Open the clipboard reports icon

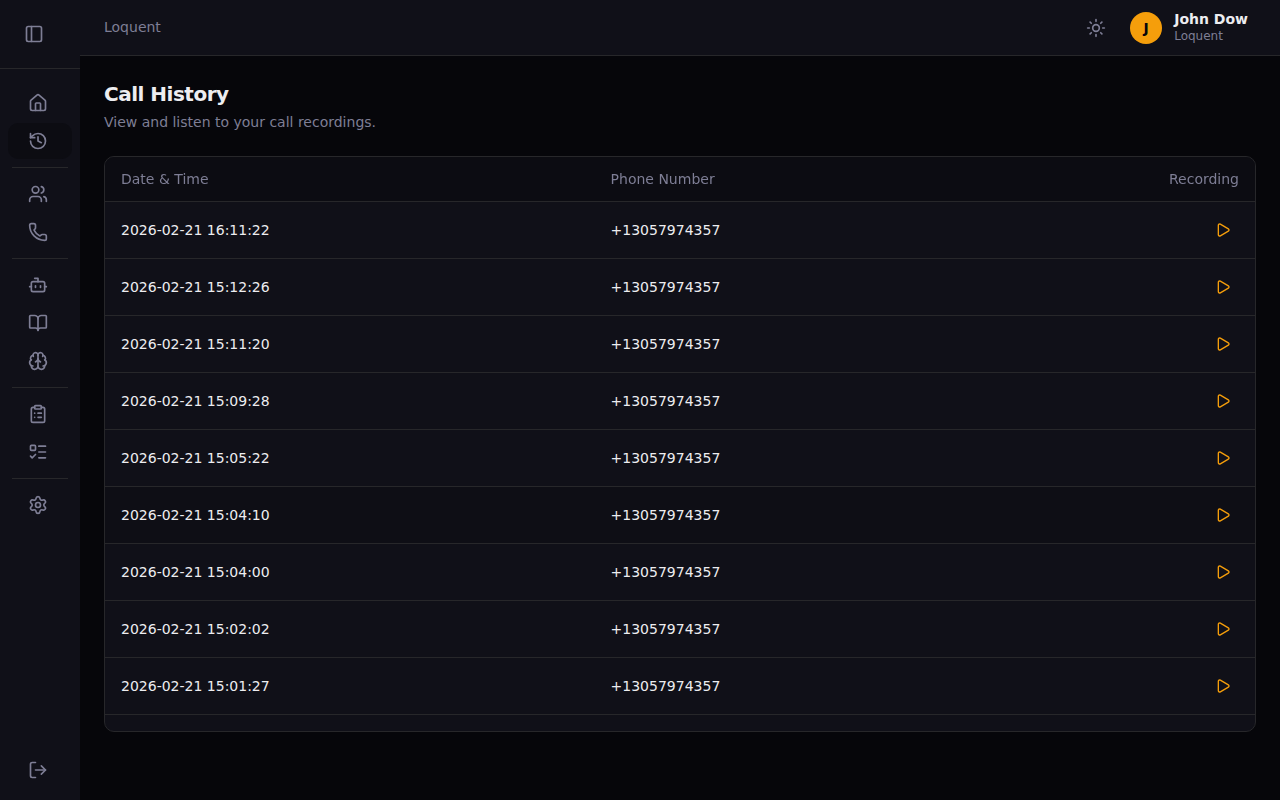[38, 413]
